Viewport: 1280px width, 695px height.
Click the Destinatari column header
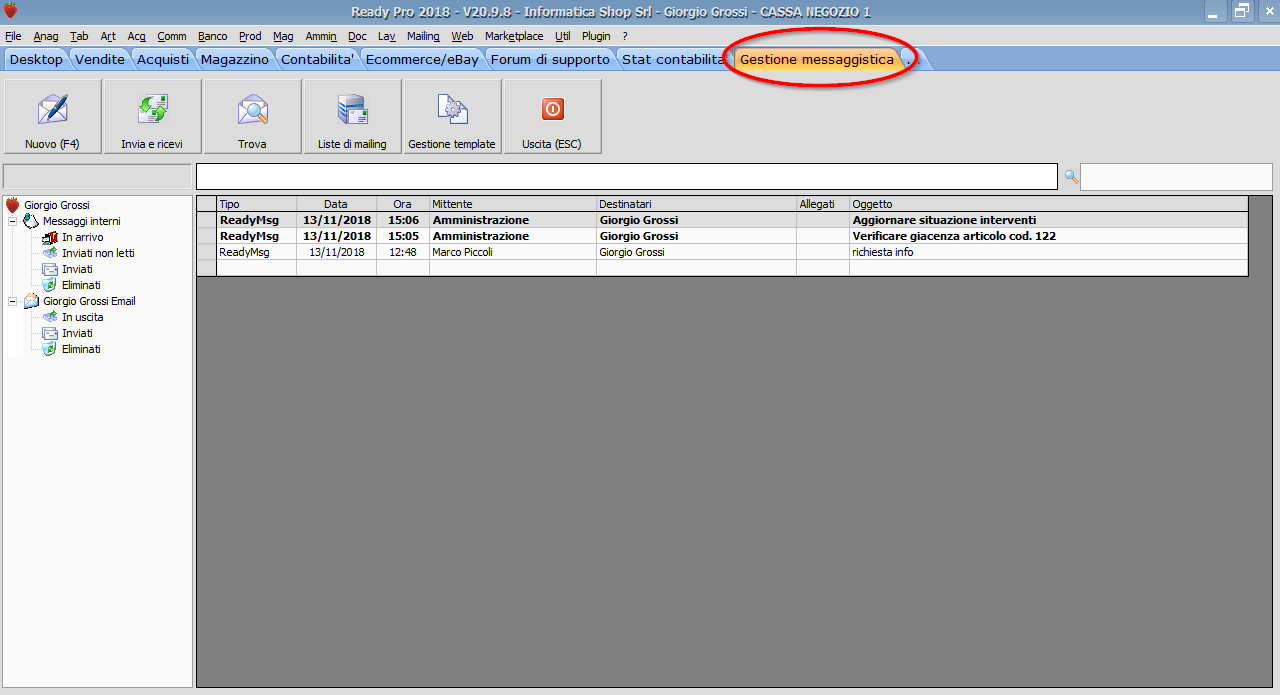coord(697,204)
